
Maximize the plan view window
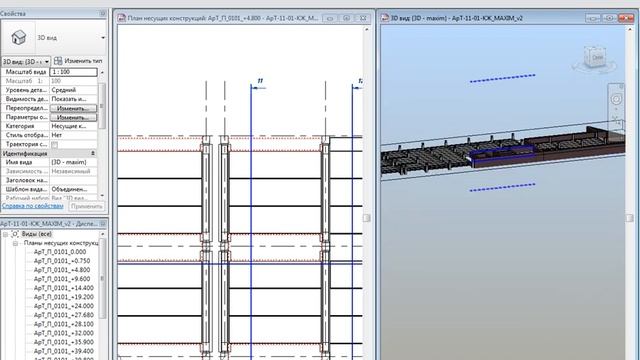[346, 18]
